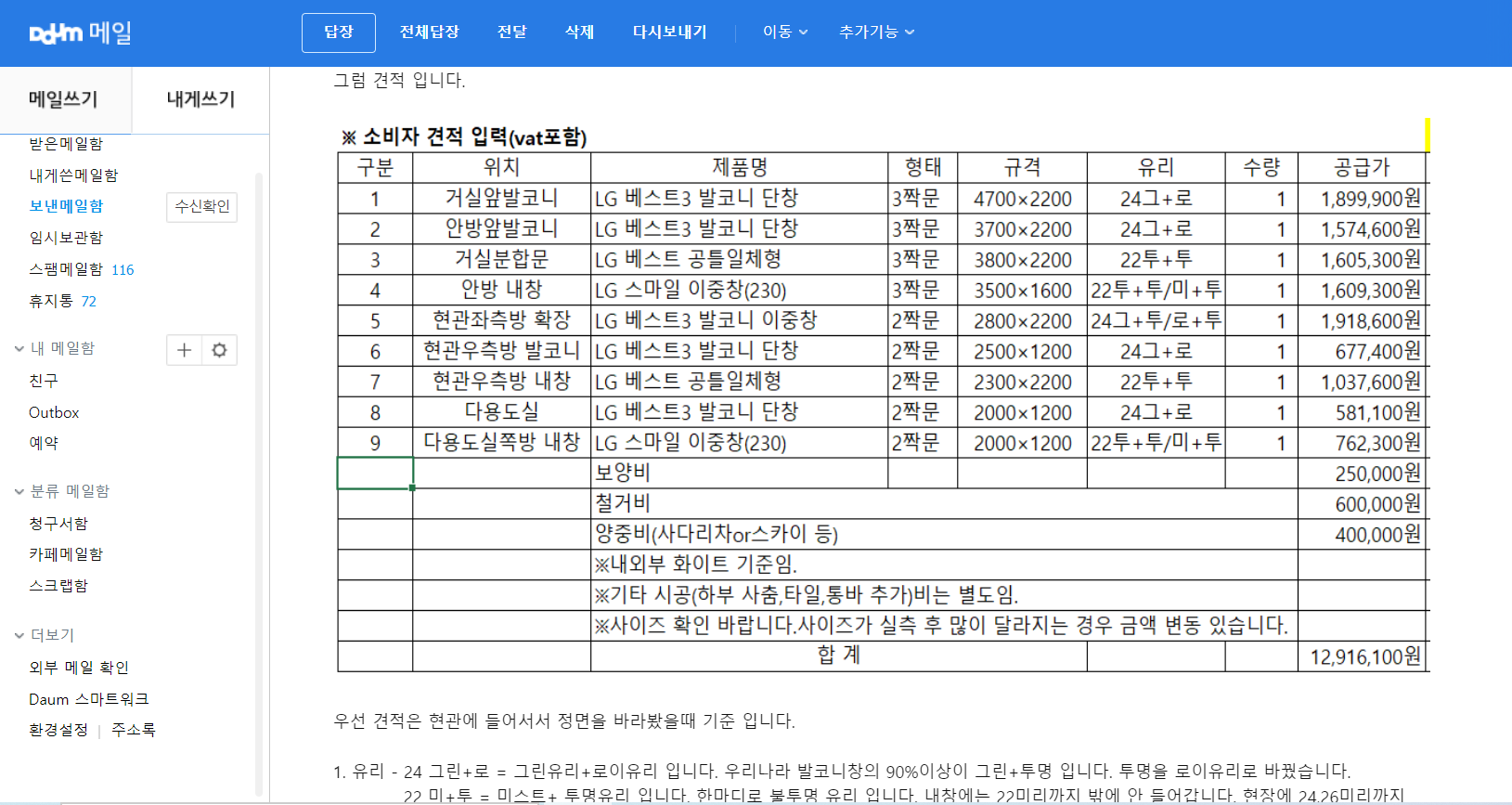
Task: Click sidebar vertical scrollbar
Action: (x=259, y=483)
